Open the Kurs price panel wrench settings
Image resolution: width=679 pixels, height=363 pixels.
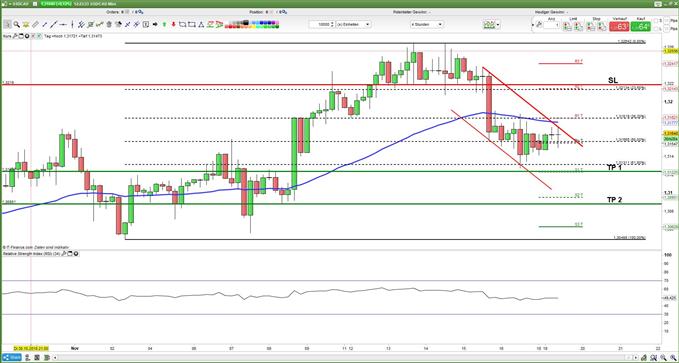point(15,36)
